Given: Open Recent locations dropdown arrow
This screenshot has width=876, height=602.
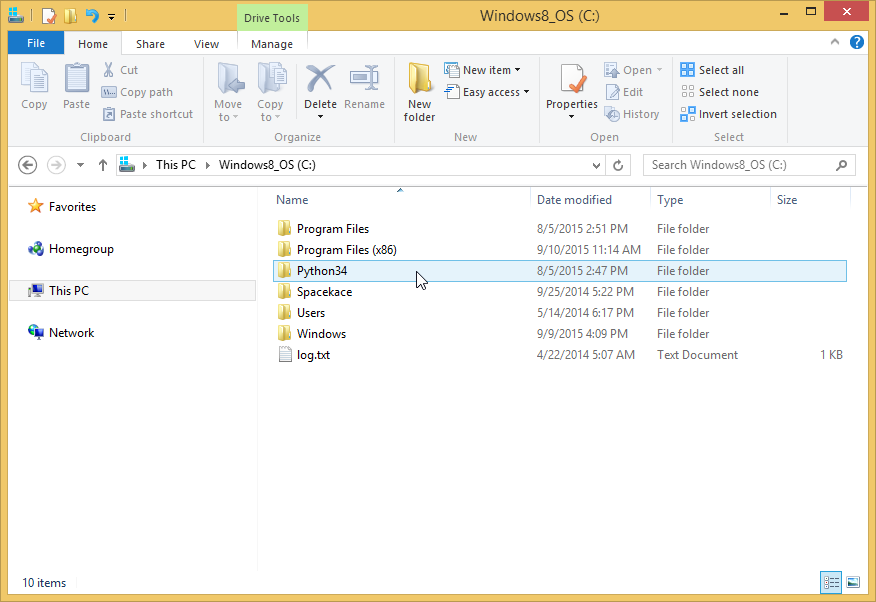Looking at the screenshot, I should pos(80,165).
